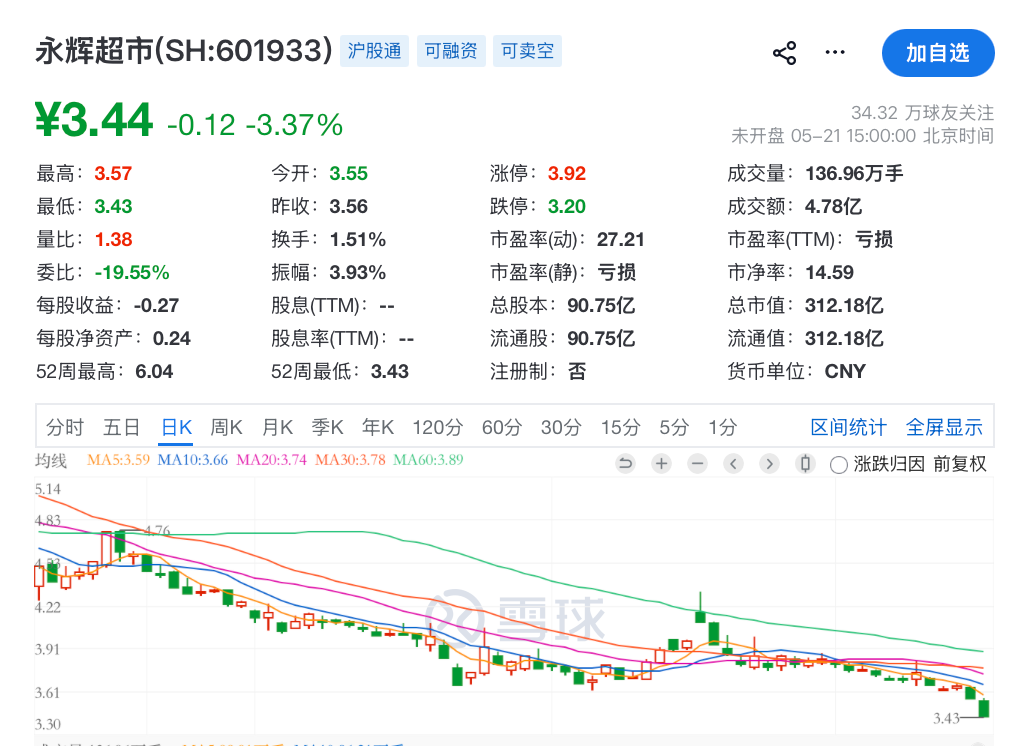The image size is (1016, 746).
Task: Click the share icon
Action: tap(785, 52)
